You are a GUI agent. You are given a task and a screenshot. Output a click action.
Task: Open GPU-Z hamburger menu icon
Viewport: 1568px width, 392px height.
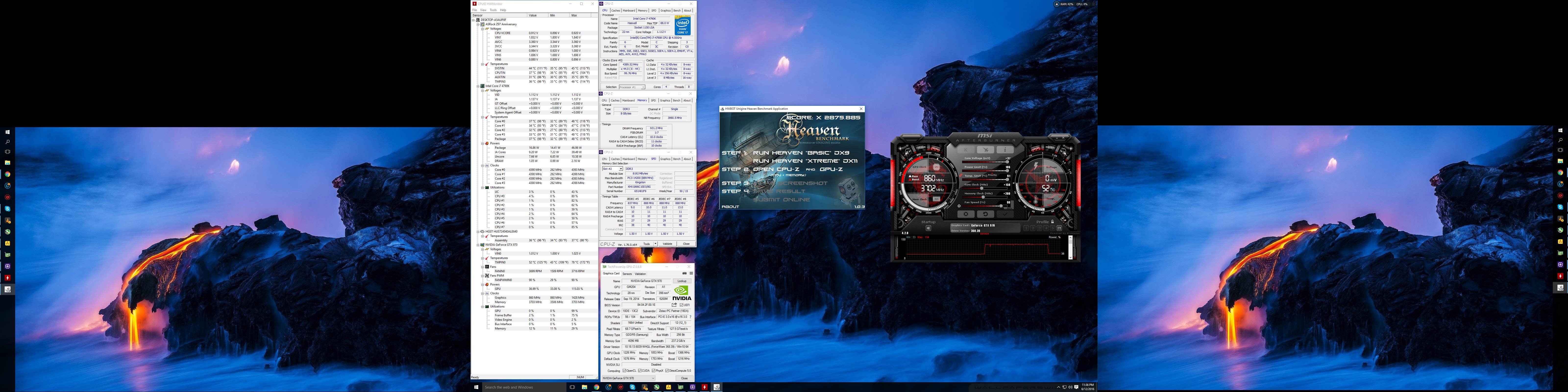pos(691,273)
